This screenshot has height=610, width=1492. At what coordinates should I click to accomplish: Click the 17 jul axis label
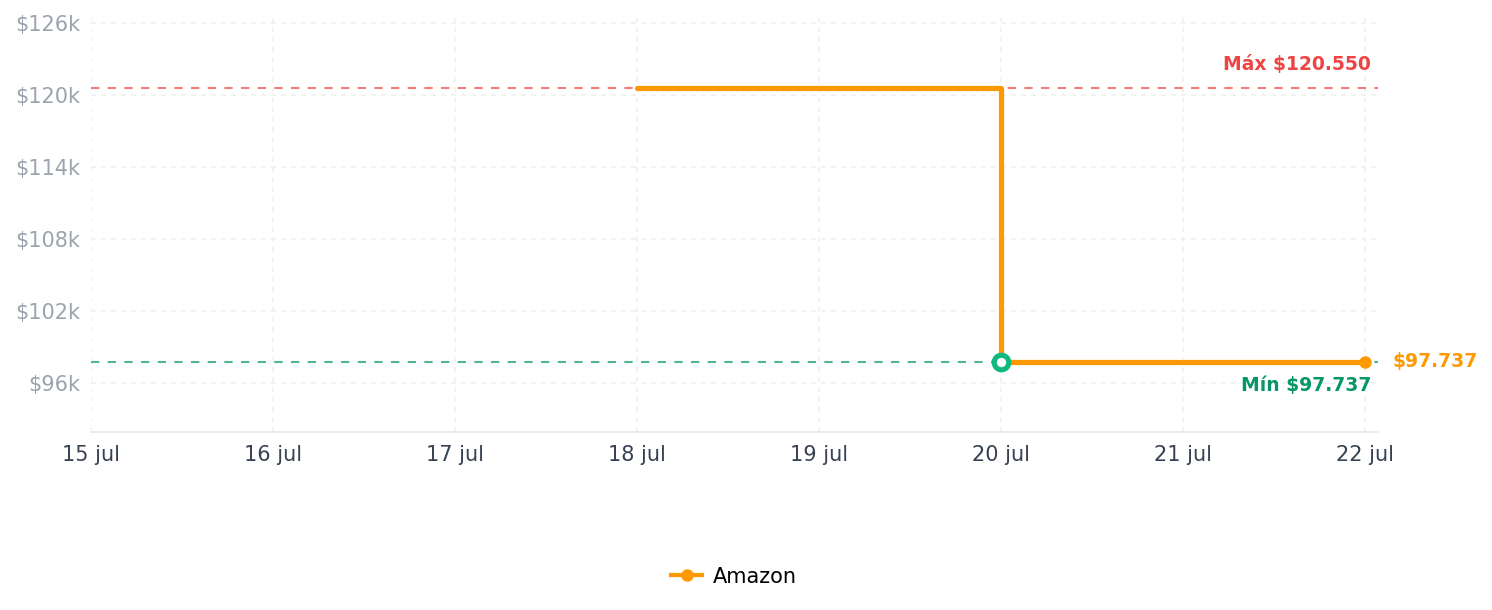coord(455,455)
